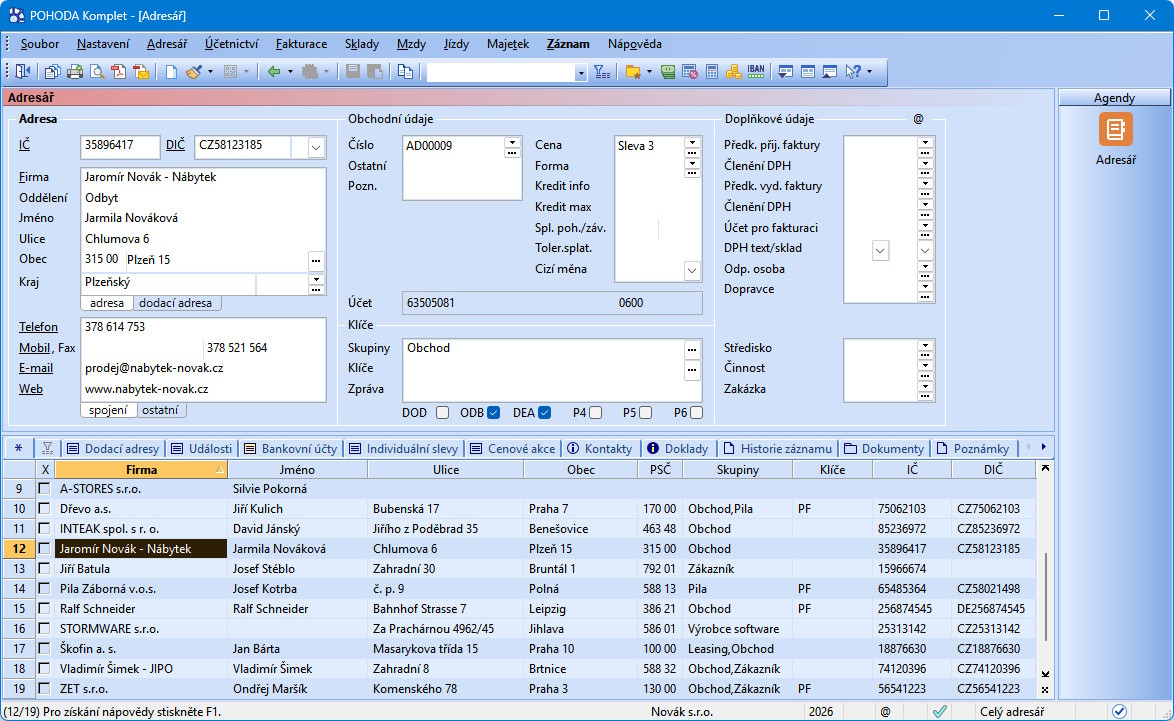Click the new record blank page icon

[171, 71]
